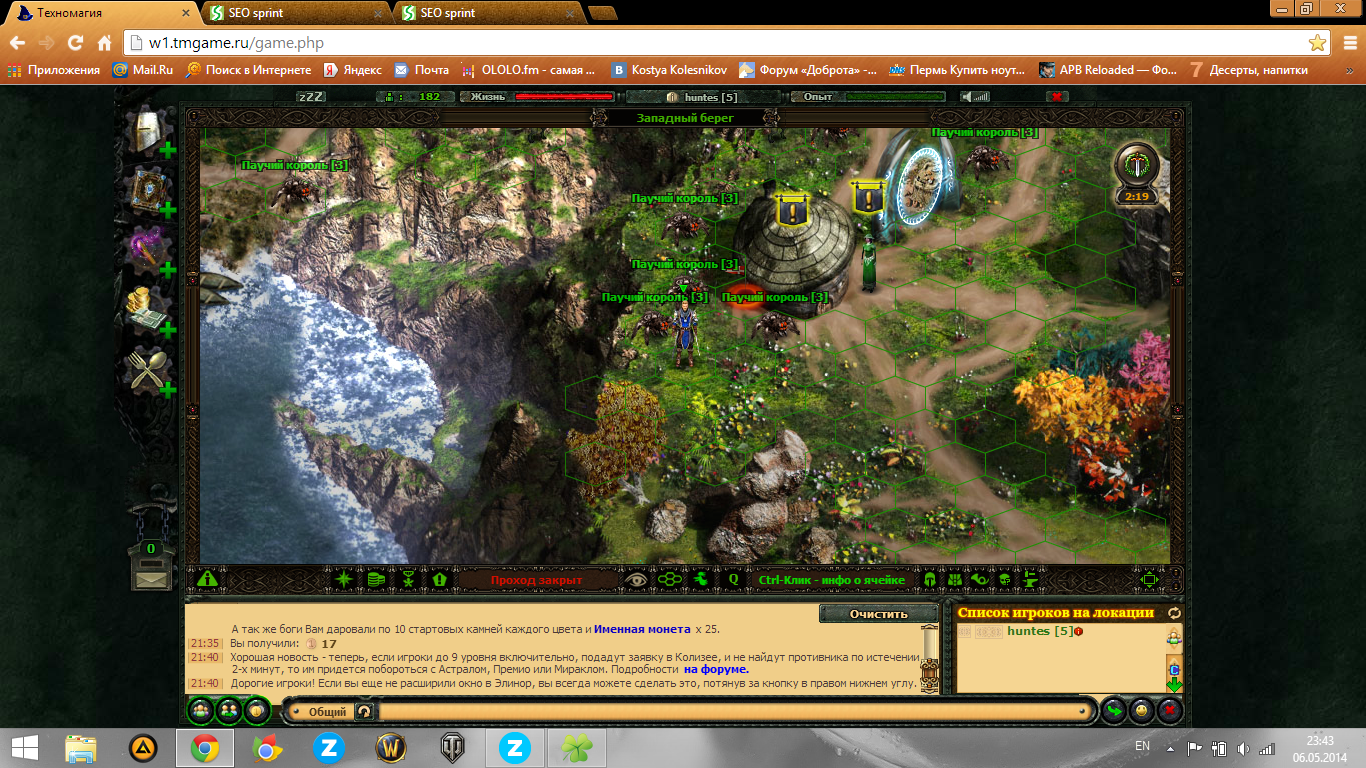Open the mailbox with 0 messages
This screenshot has width=1366, height=768.
point(150,566)
